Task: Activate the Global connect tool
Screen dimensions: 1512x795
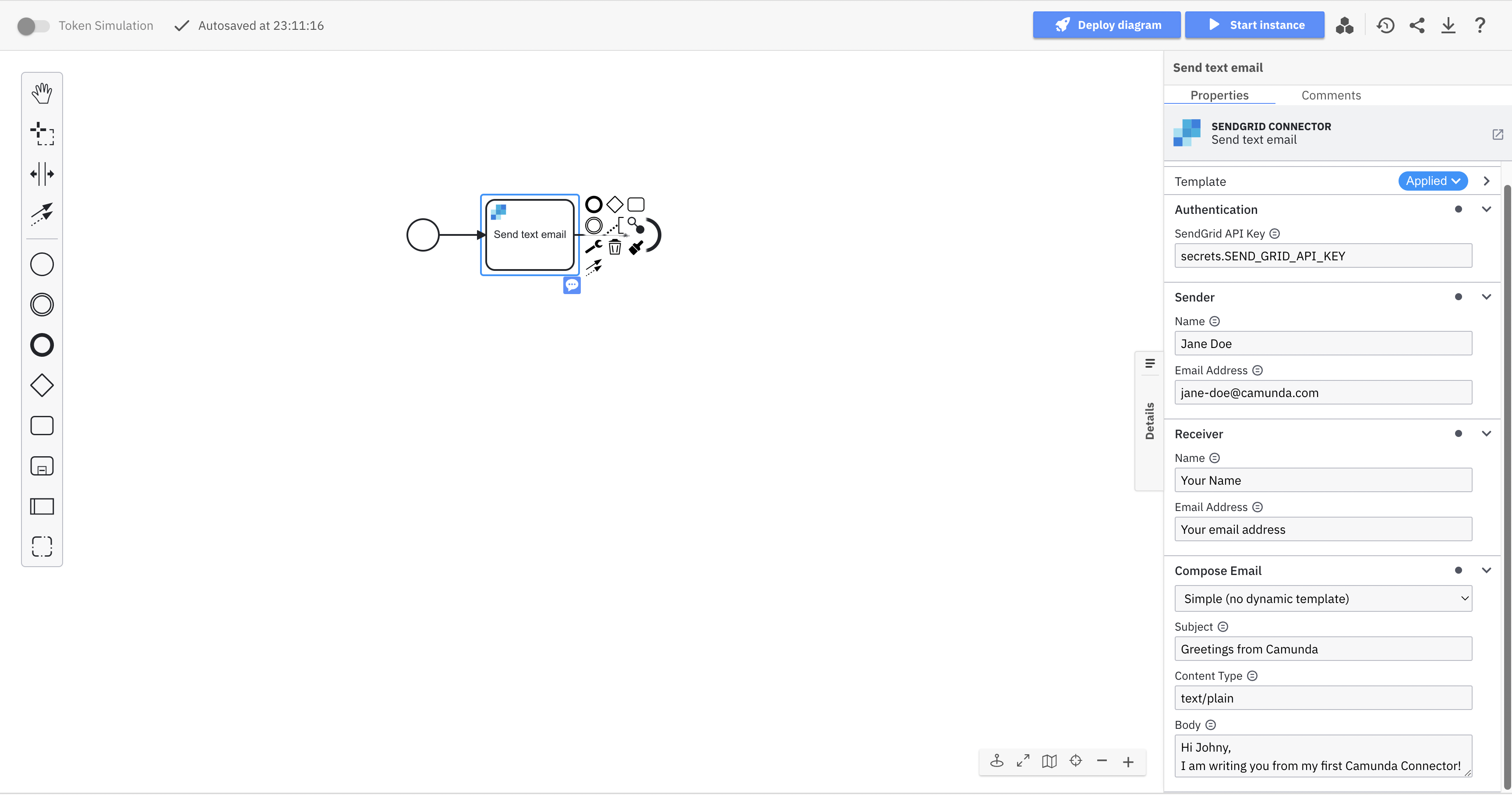Action: click(42, 215)
